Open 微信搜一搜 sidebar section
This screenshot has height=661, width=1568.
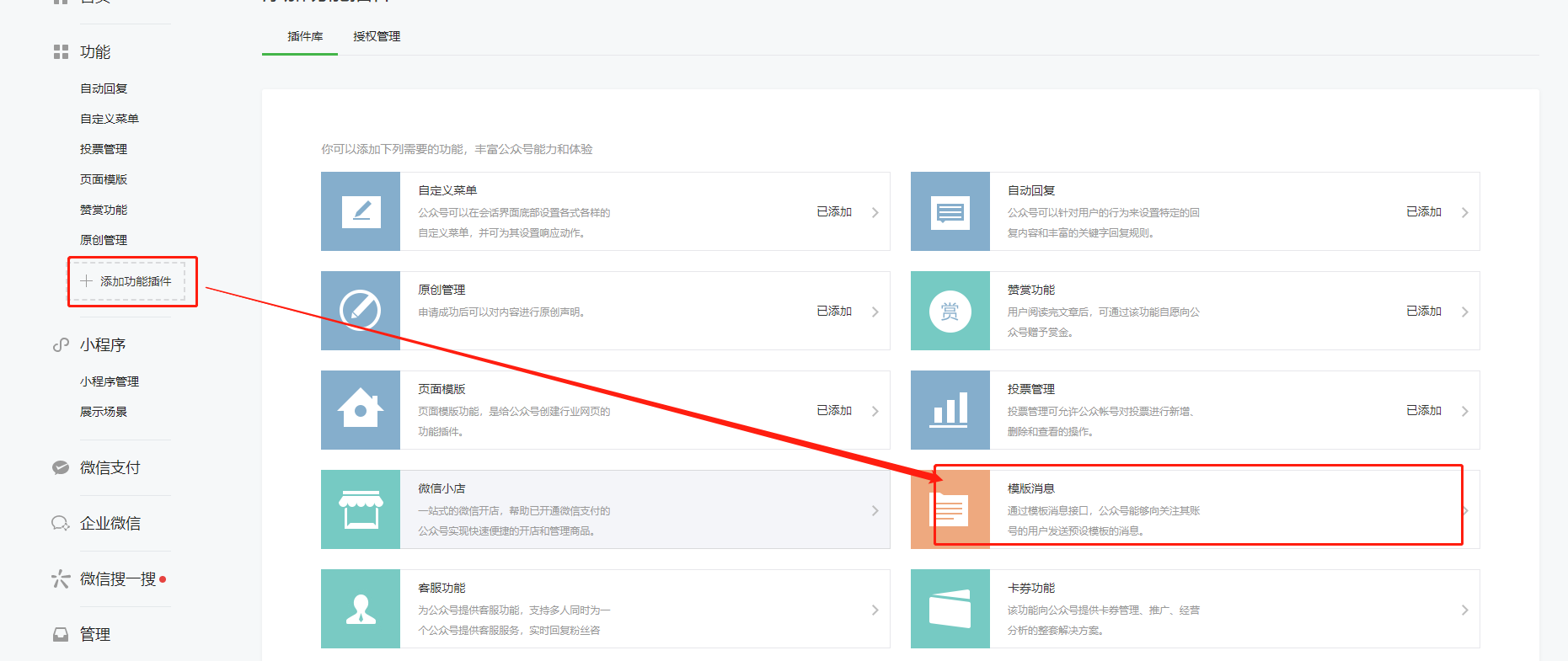117,578
